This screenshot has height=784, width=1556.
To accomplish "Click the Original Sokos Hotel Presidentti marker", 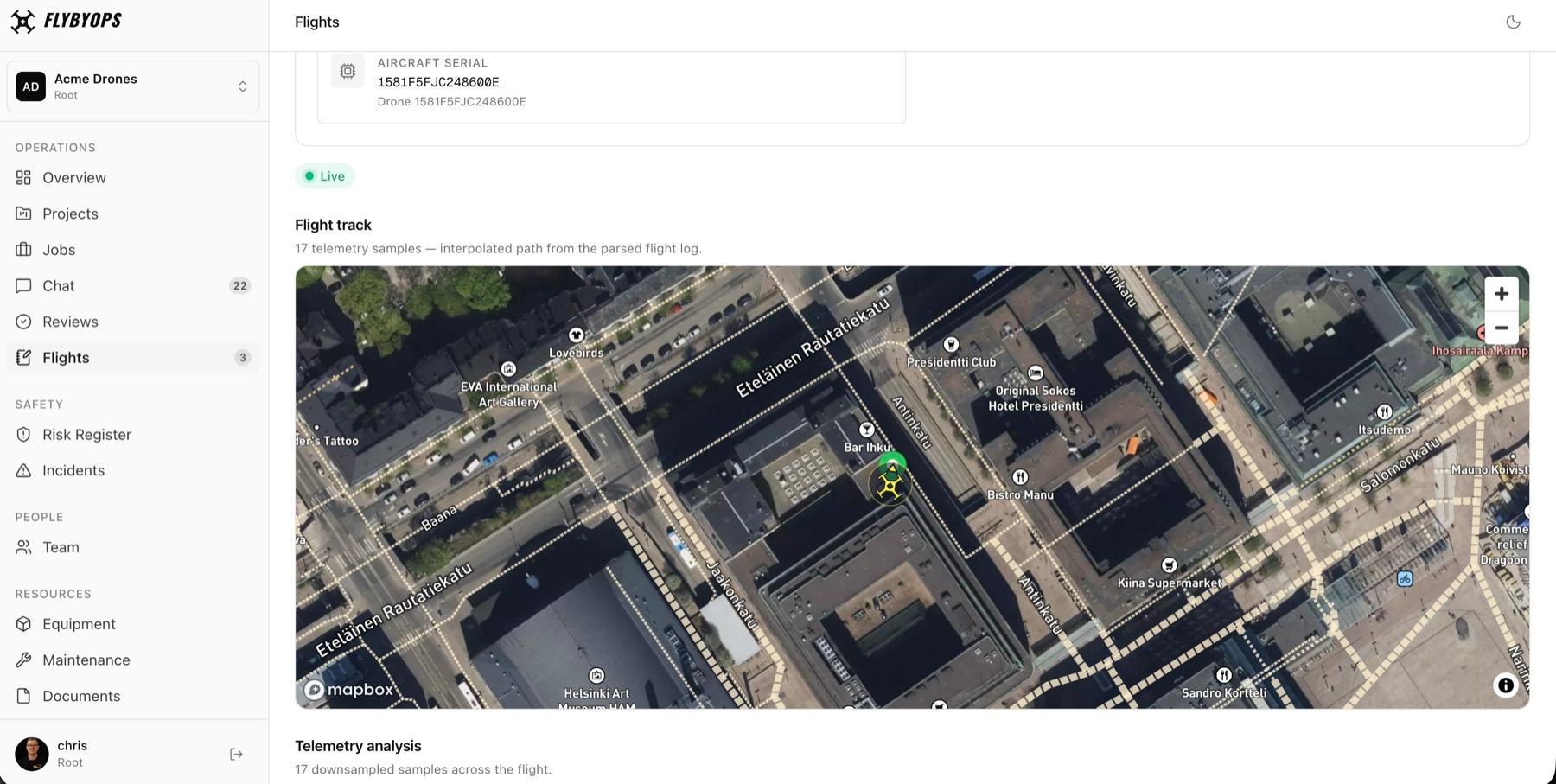I will 1036,373.
